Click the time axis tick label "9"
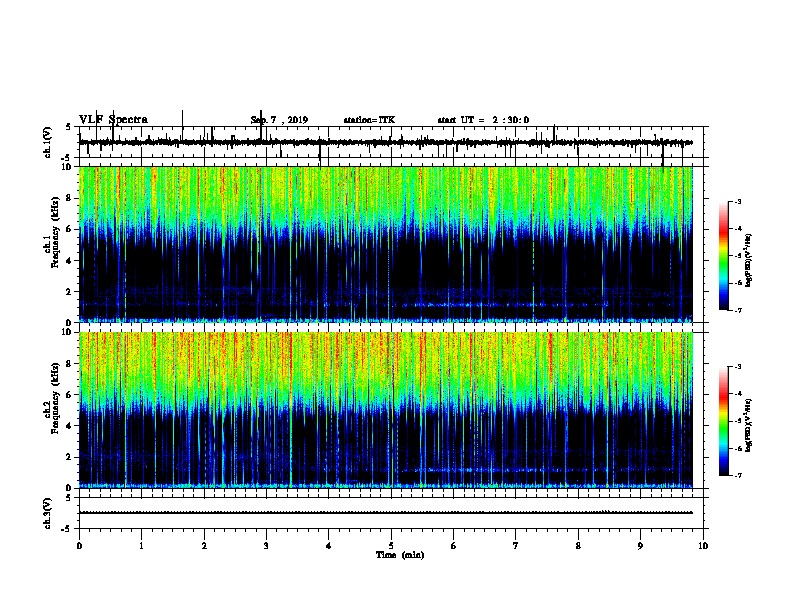Viewport: 792px width, 612px height. [x=640, y=546]
